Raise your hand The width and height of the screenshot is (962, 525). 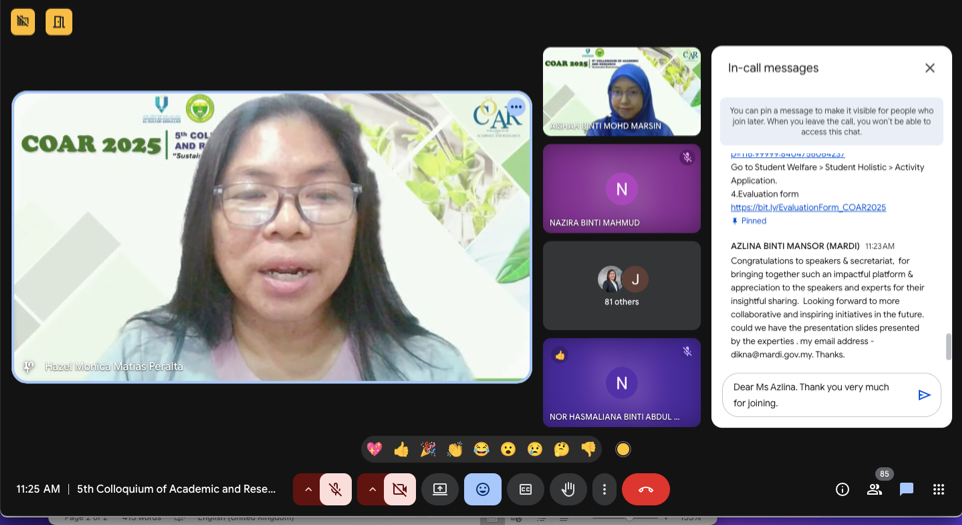pos(568,489)
